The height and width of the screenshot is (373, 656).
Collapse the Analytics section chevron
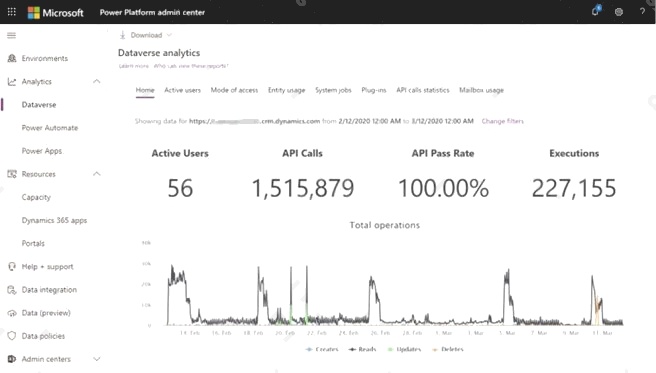click(97, 82)
